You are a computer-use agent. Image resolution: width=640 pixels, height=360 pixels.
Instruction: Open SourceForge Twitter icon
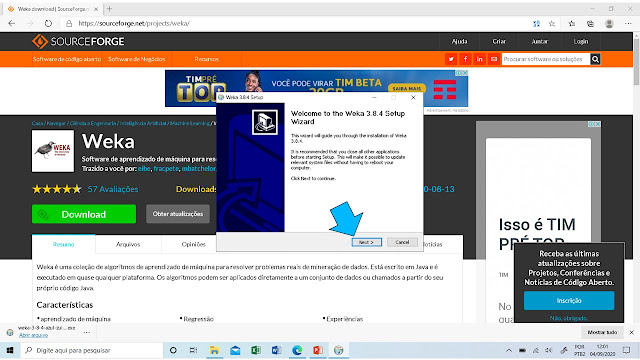(451, 59)
